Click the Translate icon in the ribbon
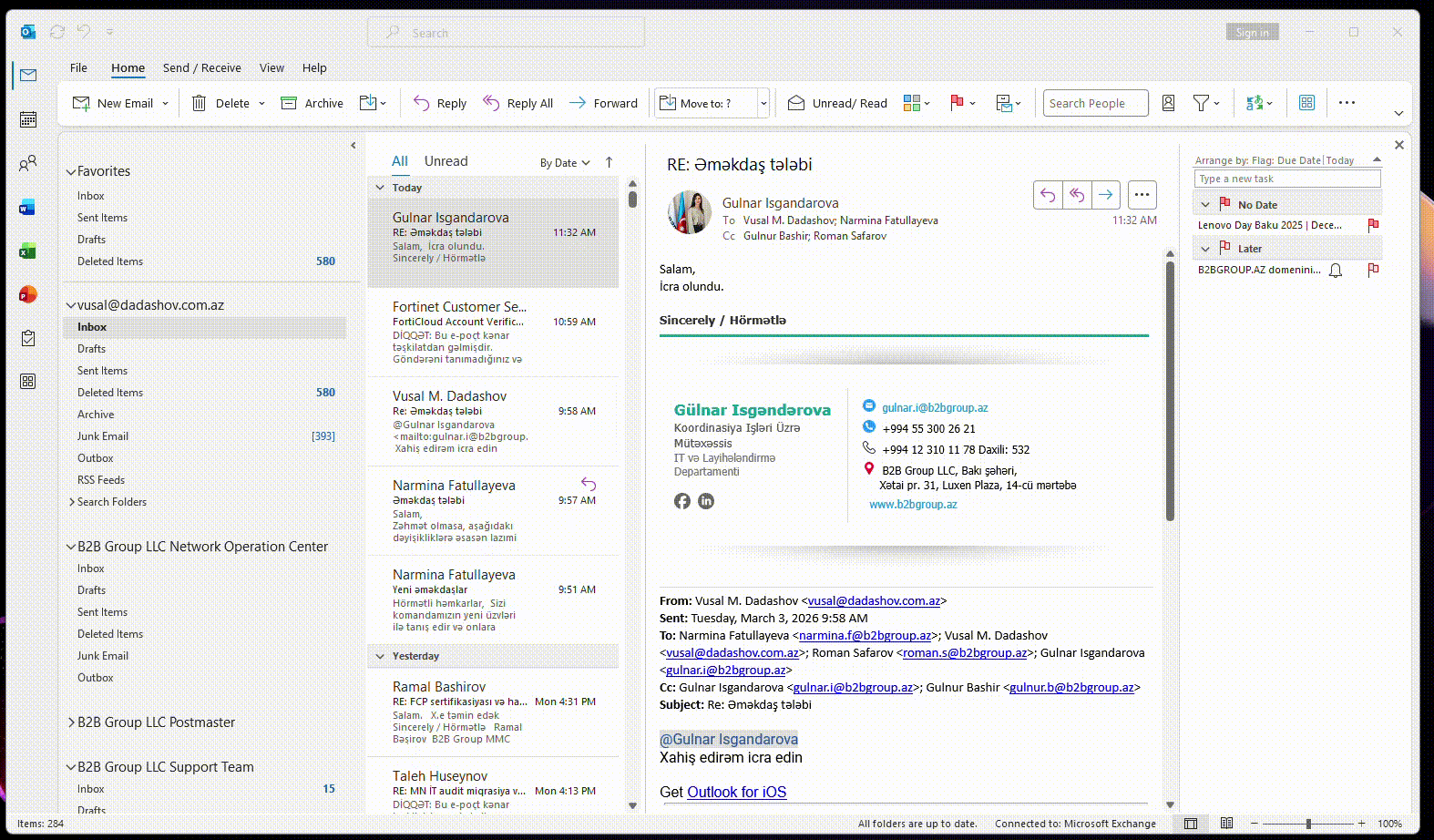This screenshot has height=840, width=1434. tap(1255, 103)
